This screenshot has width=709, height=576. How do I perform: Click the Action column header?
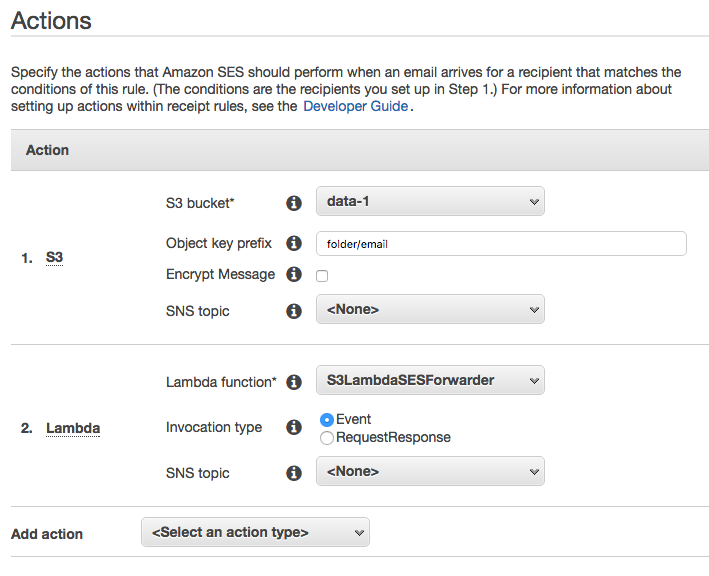(47, 150)
